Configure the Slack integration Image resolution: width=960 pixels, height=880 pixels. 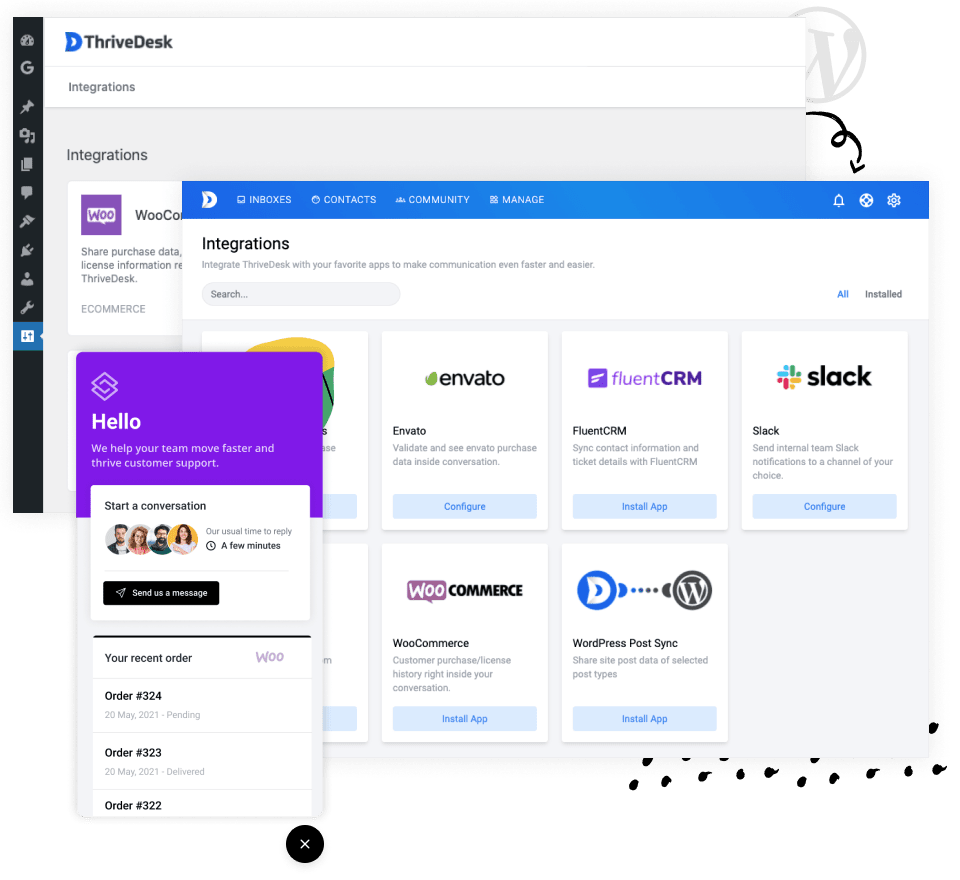(824, 506)
